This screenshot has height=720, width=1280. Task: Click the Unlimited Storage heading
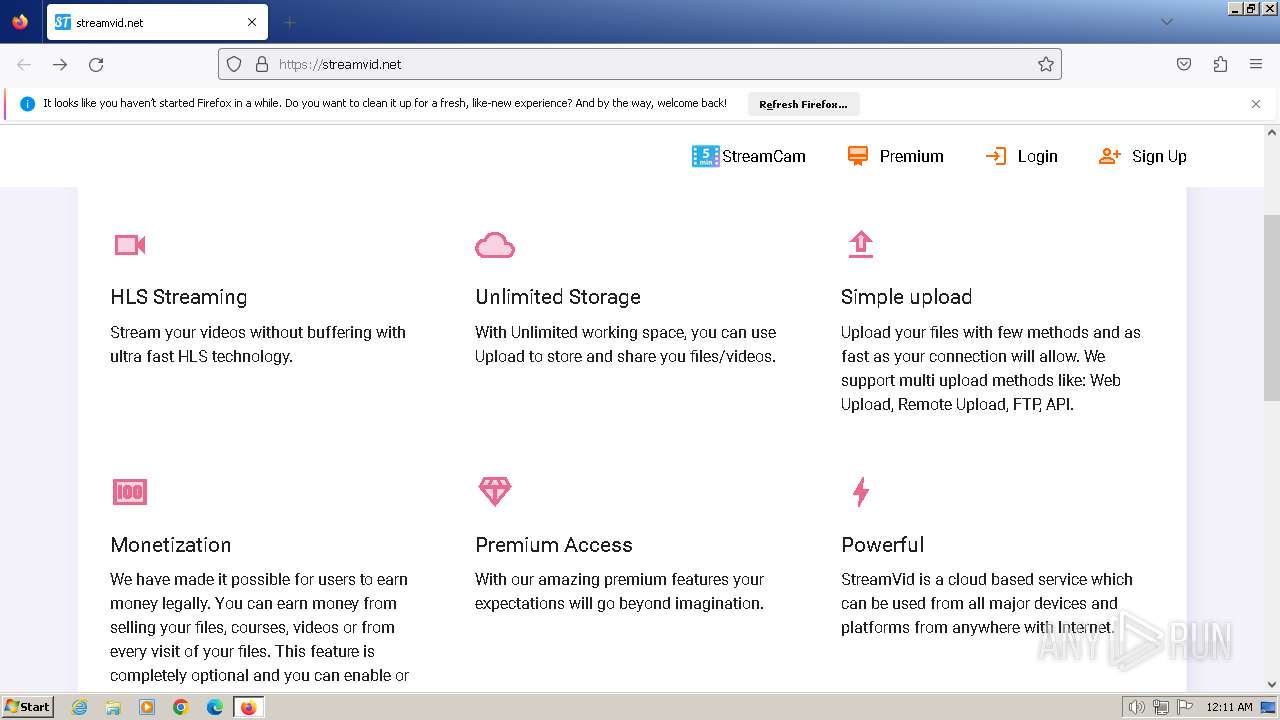tap(558, 297)
